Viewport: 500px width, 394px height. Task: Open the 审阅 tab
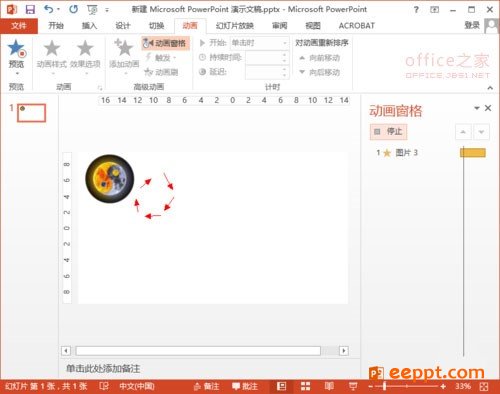click(279, 26)
